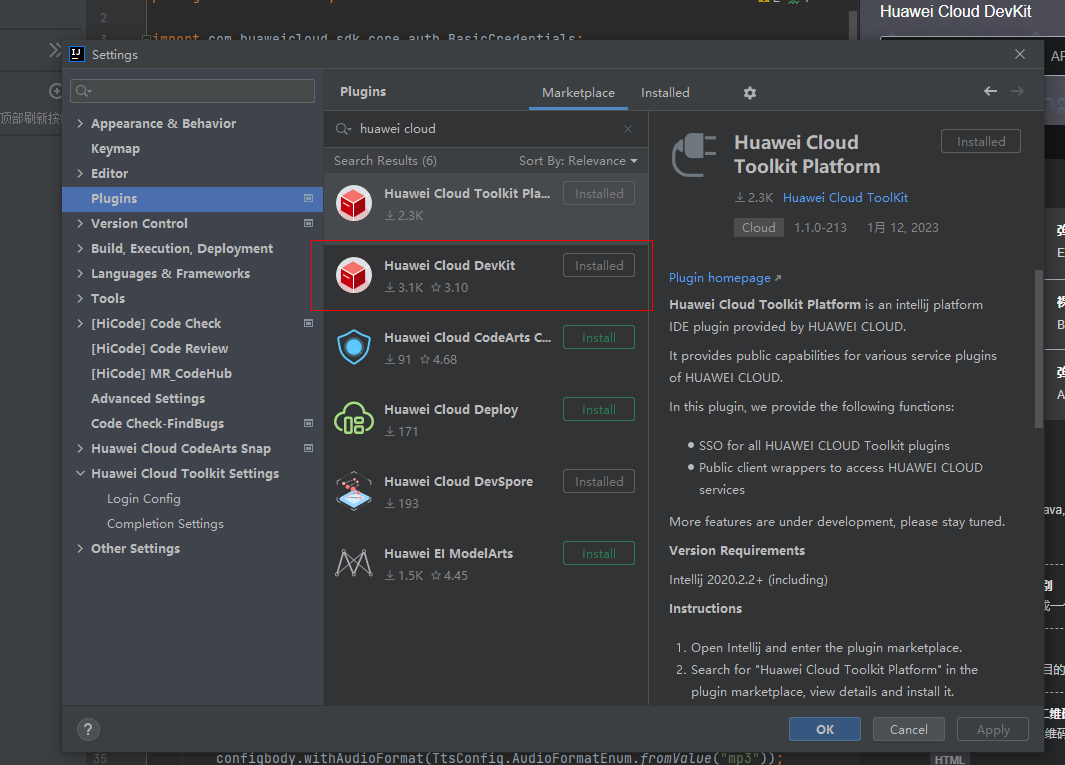Expand [HiCode] Code Check node
Image resolution: width=1065 pixels, height=765 pixels.
pyautogui.click(x=80, y=323)
